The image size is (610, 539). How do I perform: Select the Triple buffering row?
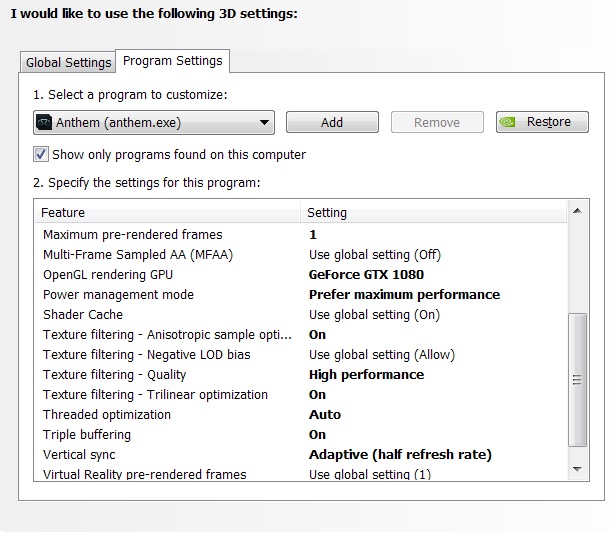[x=301, y=435]
